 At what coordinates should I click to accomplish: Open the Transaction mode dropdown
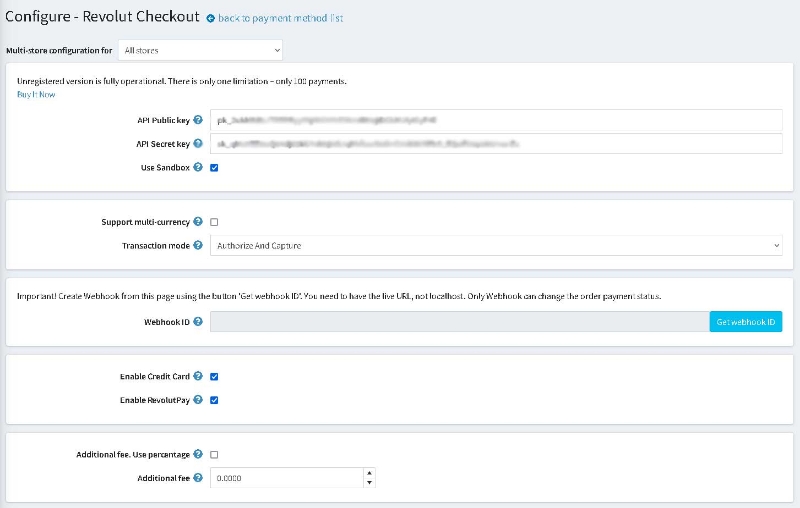tap(496, 245)
